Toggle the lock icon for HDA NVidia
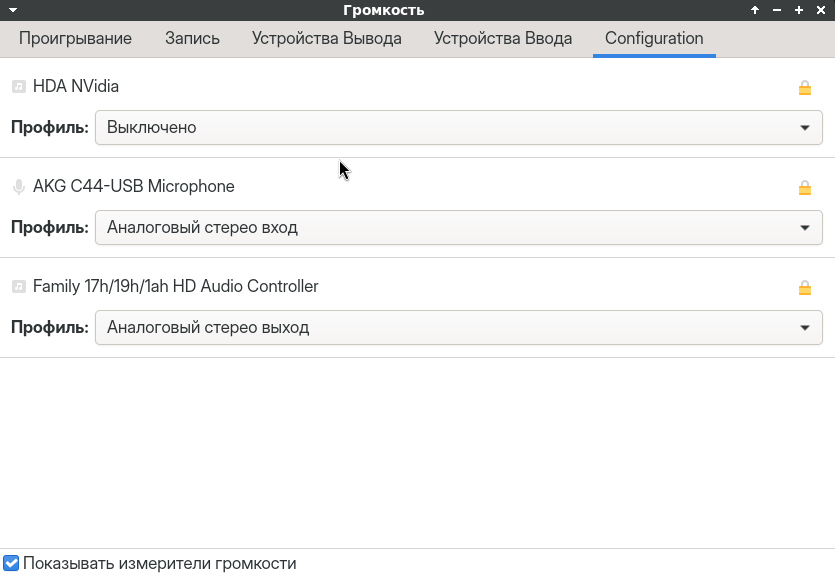Image resolution: width=835 pixels, height=577 pixels. pyautogui.click(x=804, y=88)
